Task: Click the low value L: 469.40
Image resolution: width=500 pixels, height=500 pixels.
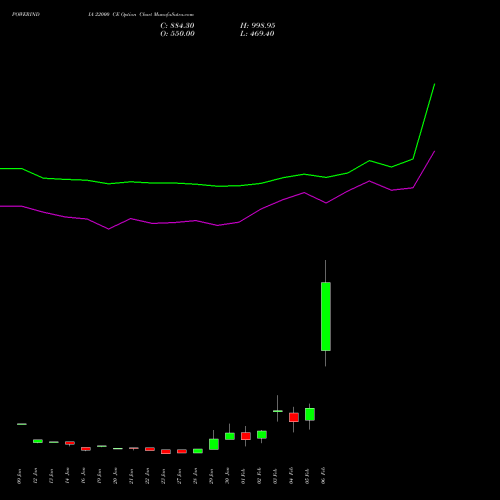Action: 257,34
